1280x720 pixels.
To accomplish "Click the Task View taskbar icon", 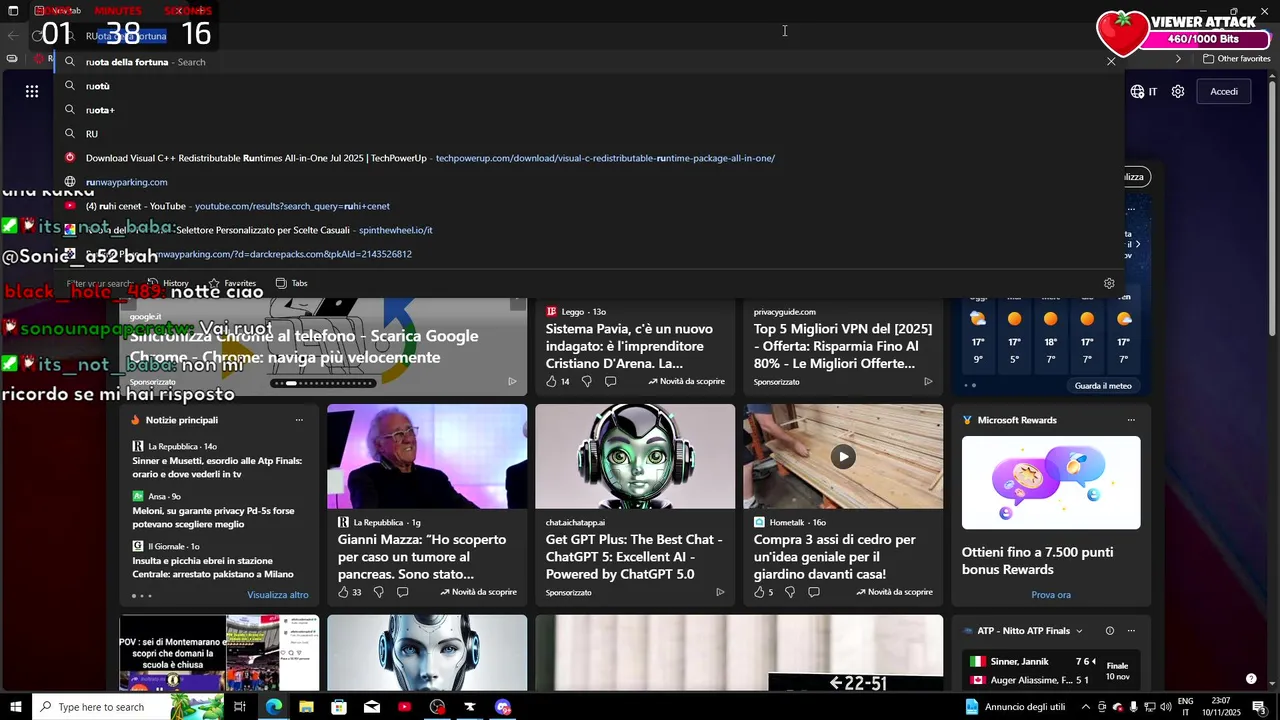I will pyautogui.click(x=239, y=707).
